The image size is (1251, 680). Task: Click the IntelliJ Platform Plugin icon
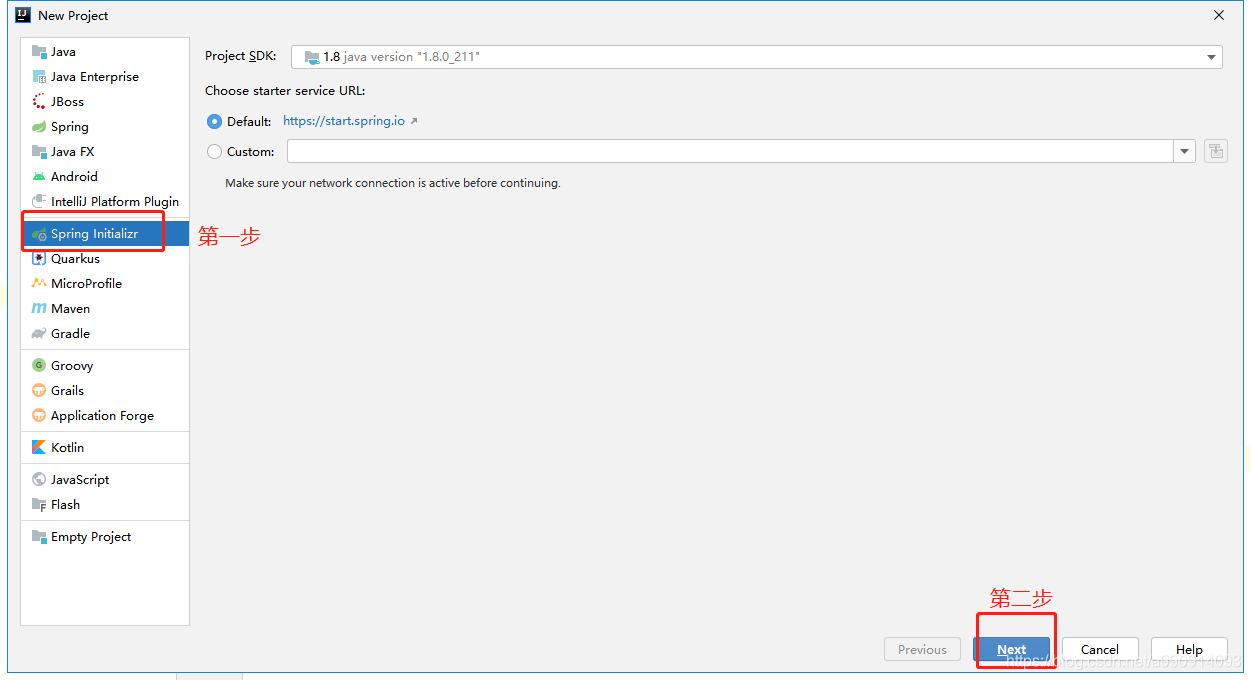39,202
